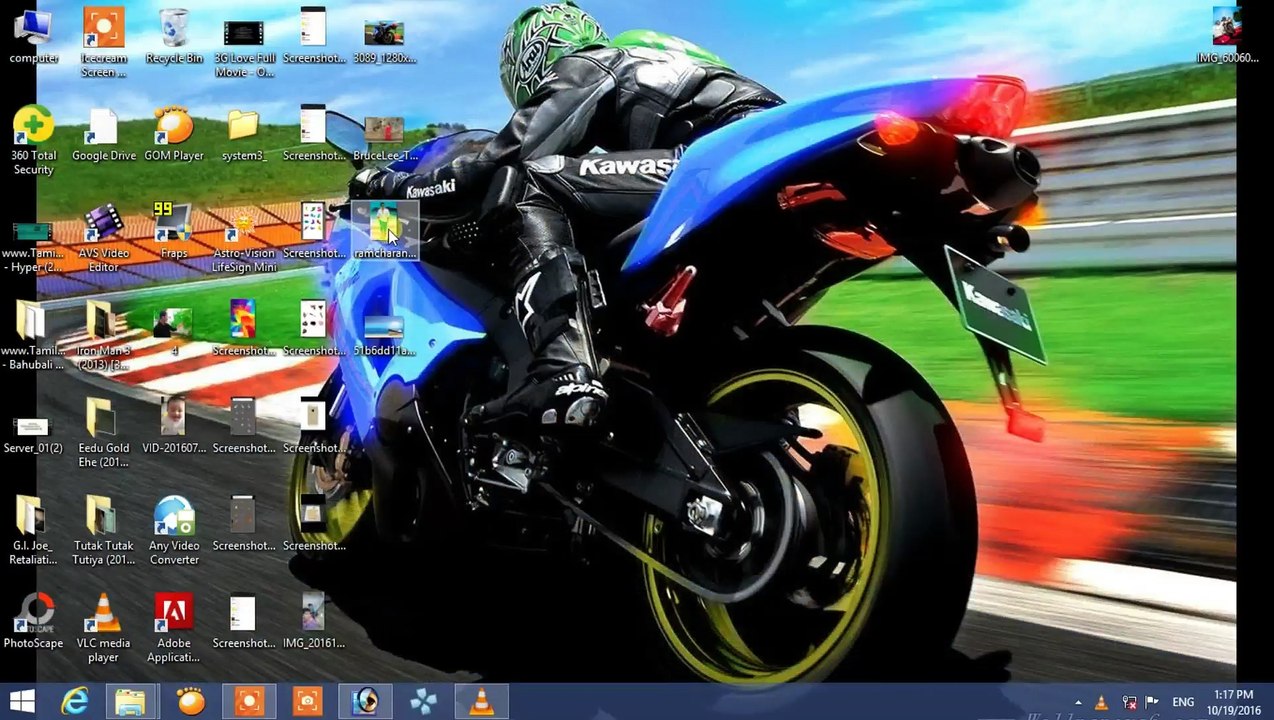This screenshot has height=720, width=1274.
Task: Select the computer desktop icon
Action: tap(33, 36)
